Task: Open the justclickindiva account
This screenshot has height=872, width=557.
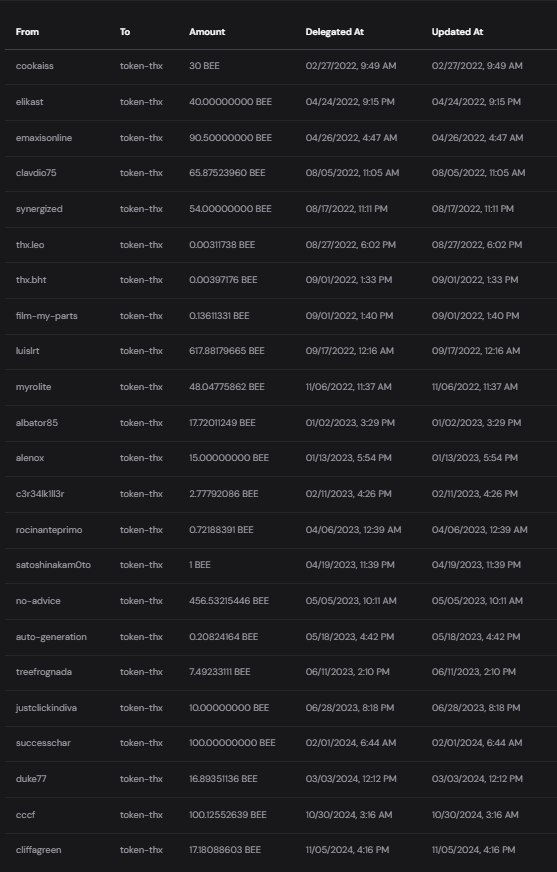Action: point(46,708)
